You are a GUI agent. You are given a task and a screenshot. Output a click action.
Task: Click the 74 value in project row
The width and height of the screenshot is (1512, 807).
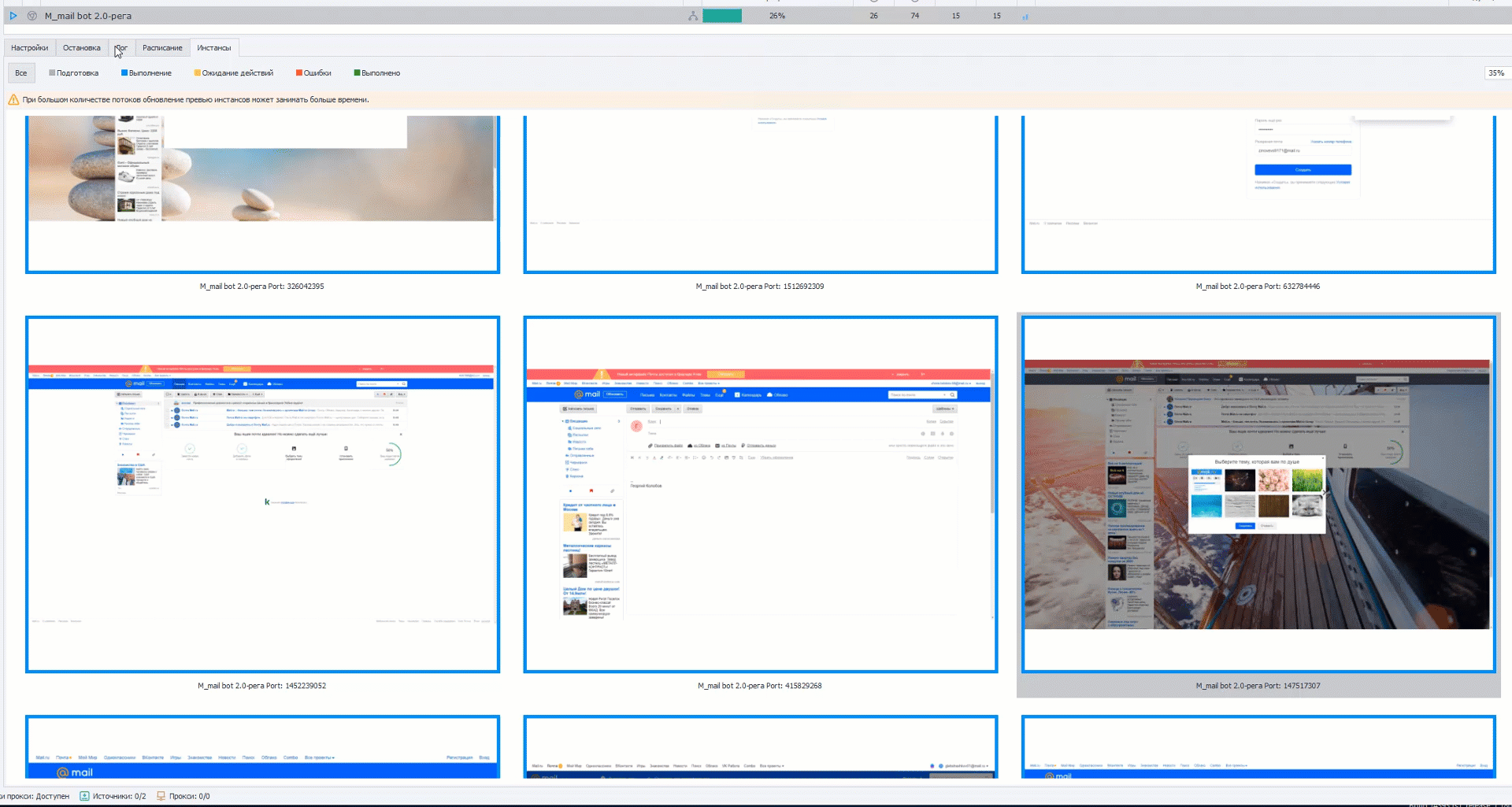click(x=915, y=16)
